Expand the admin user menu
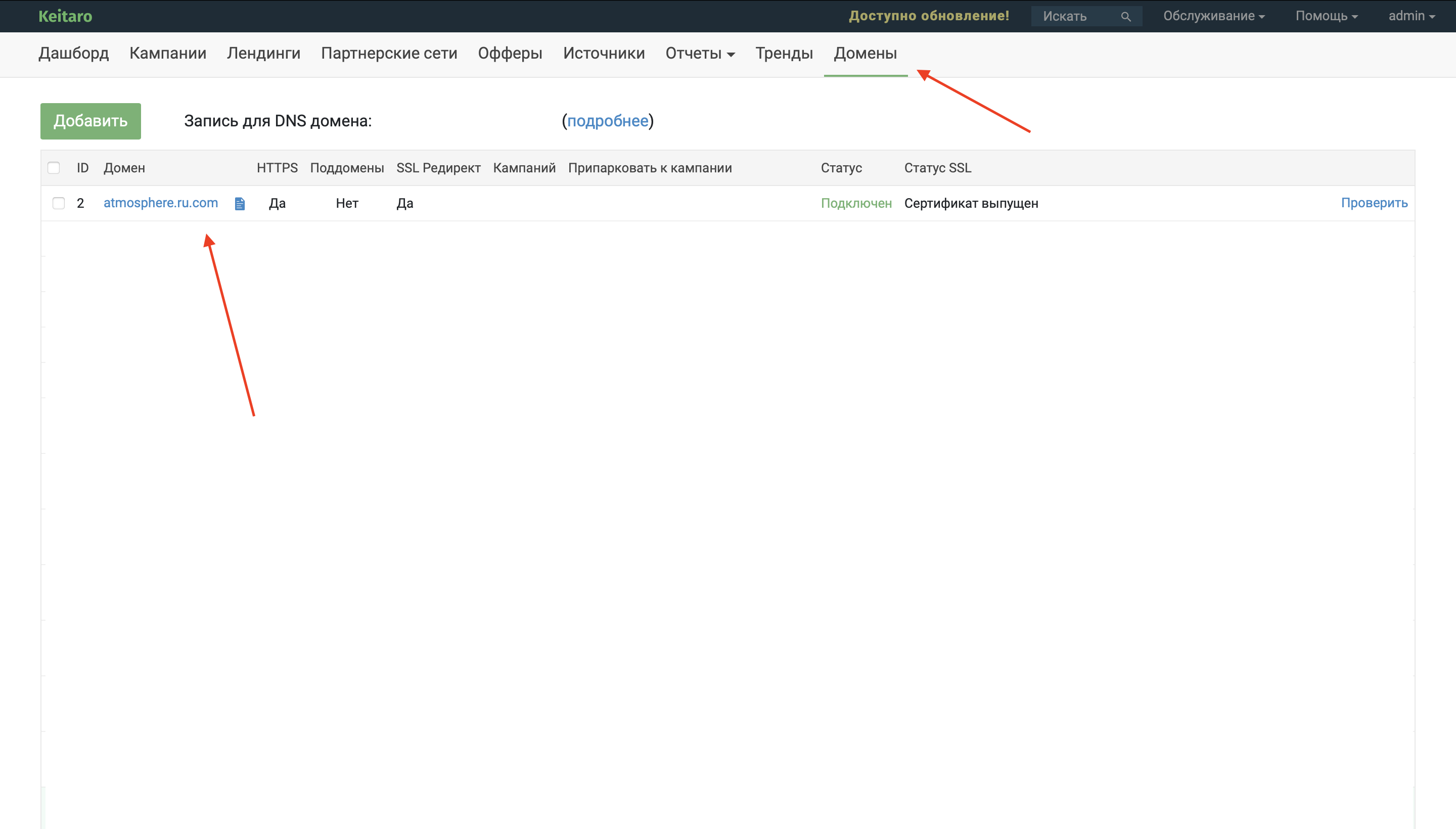The height and width of the screenshot is (829, 1456). tap(1411, 16)
